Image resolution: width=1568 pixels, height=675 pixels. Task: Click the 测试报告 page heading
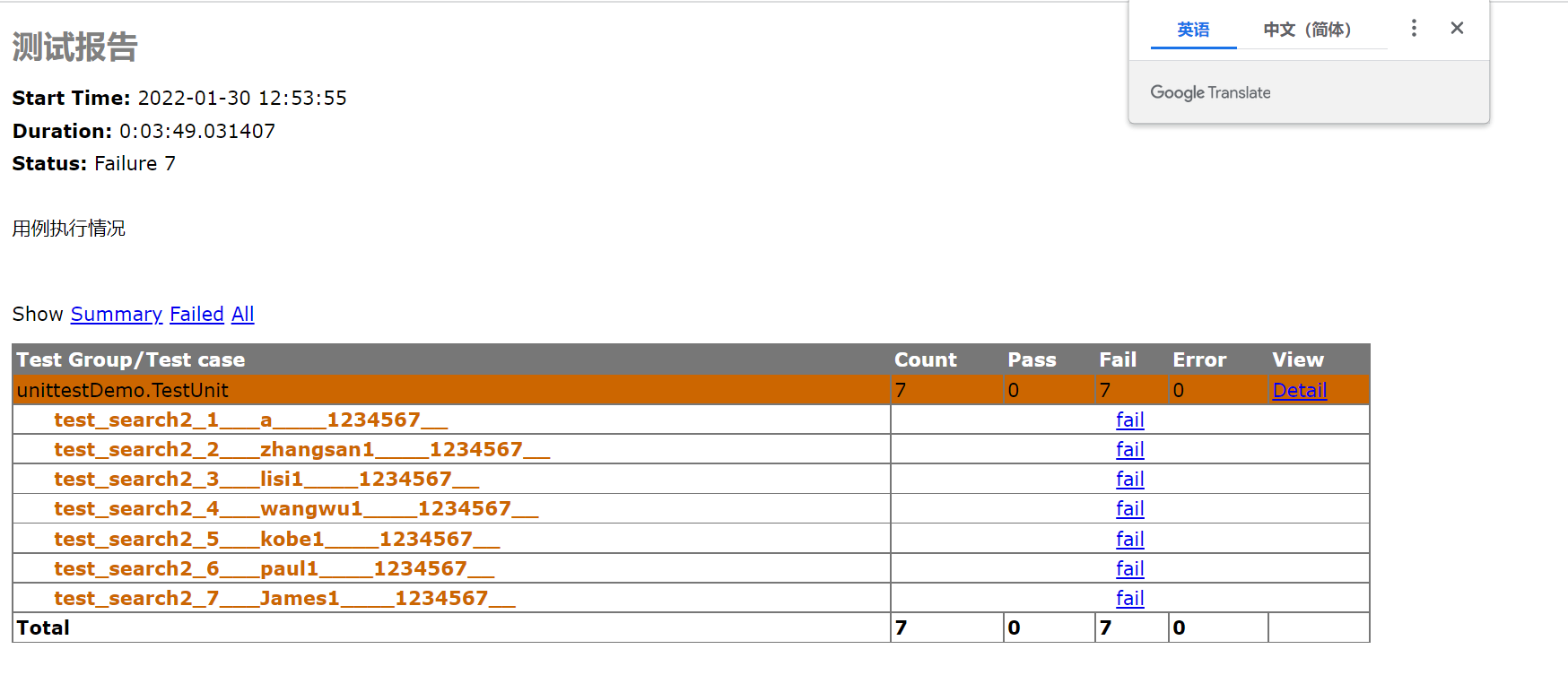pyautogui.click(x=74, y=47)
